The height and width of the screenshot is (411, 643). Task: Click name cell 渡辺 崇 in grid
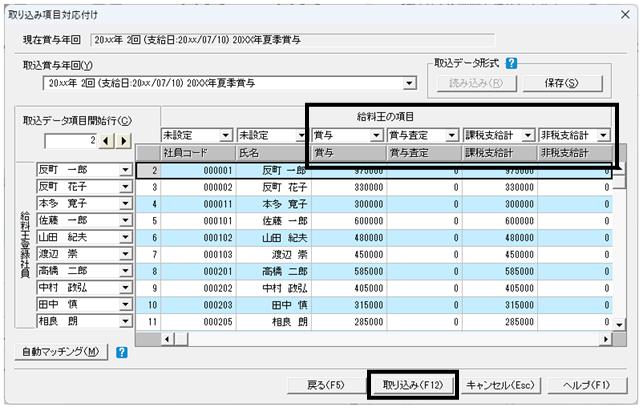(x=274, y=254)
